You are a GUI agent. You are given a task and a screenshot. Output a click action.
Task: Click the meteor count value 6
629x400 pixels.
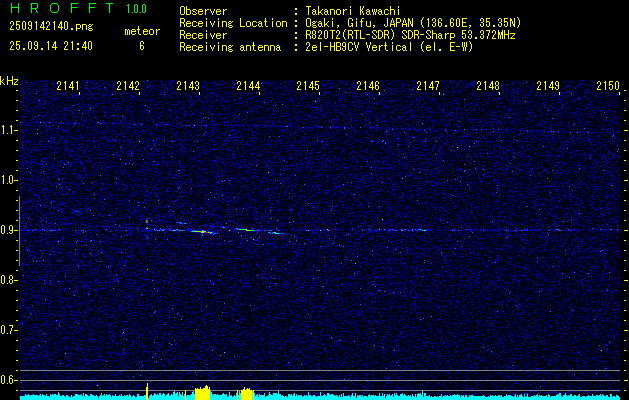142,46
